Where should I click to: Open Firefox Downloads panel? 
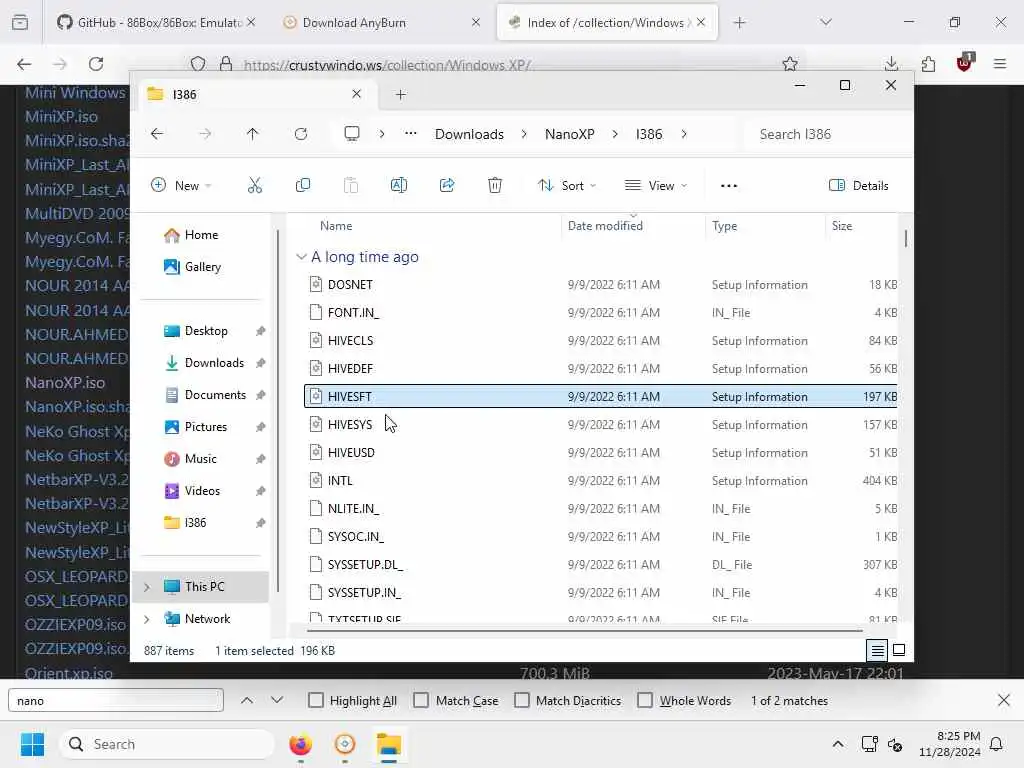pyautogui.click(x=891, y=64)
